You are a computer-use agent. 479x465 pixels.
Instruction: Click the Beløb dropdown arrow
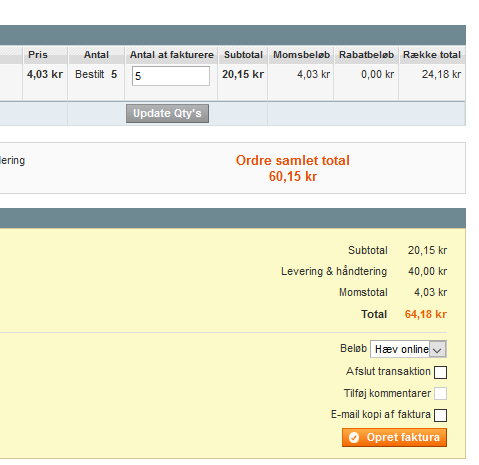click(x=438, y=349)
